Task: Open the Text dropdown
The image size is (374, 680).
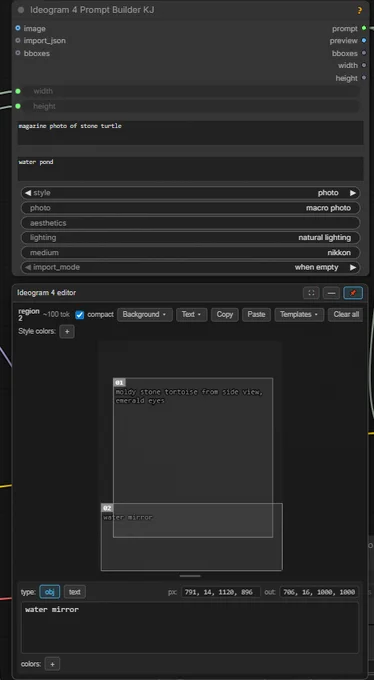Action: click(x=191, y=314)
